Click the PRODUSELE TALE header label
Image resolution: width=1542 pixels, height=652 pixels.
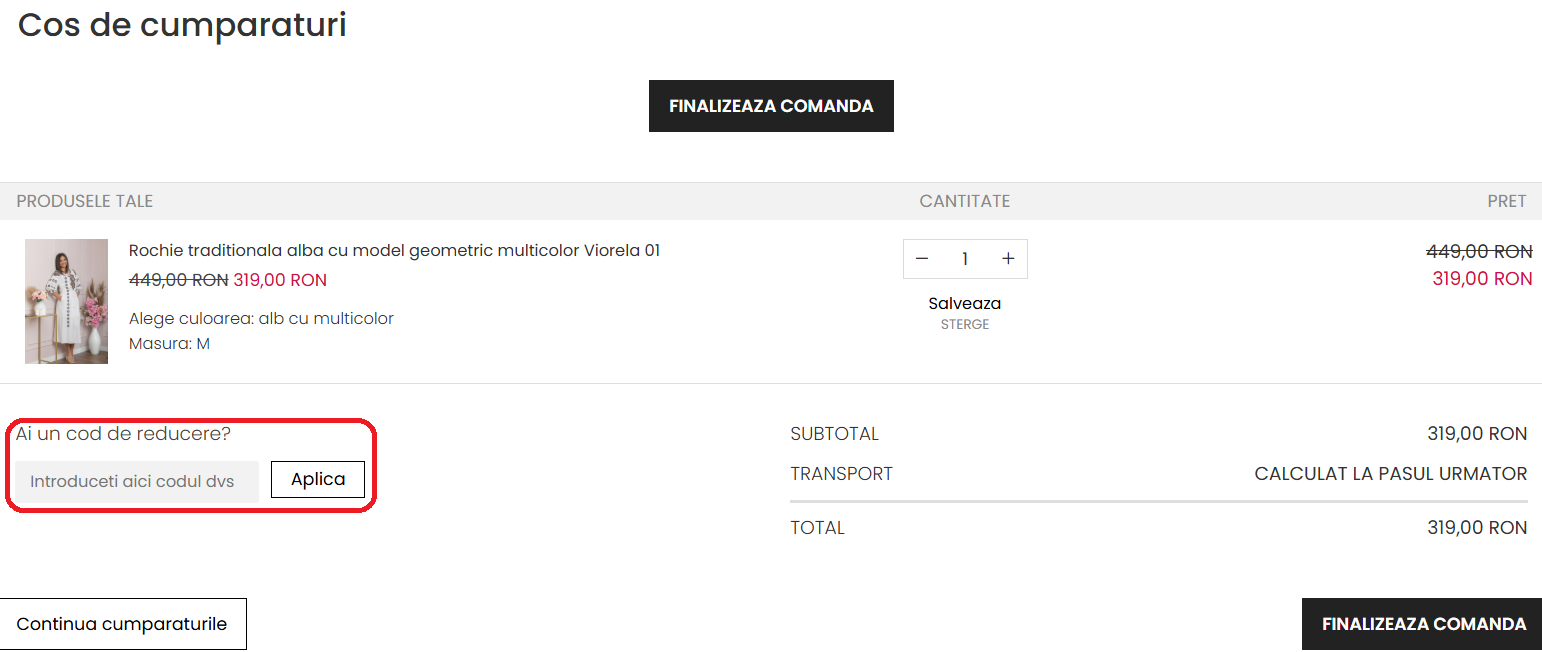point(84,201)
